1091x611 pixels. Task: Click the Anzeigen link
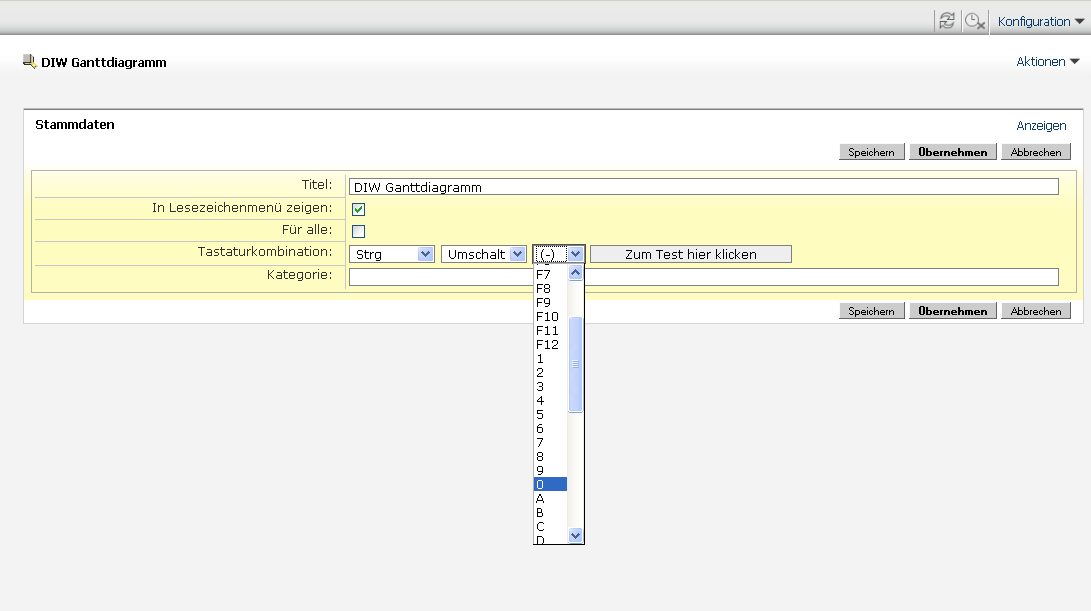coord(1041,125)
